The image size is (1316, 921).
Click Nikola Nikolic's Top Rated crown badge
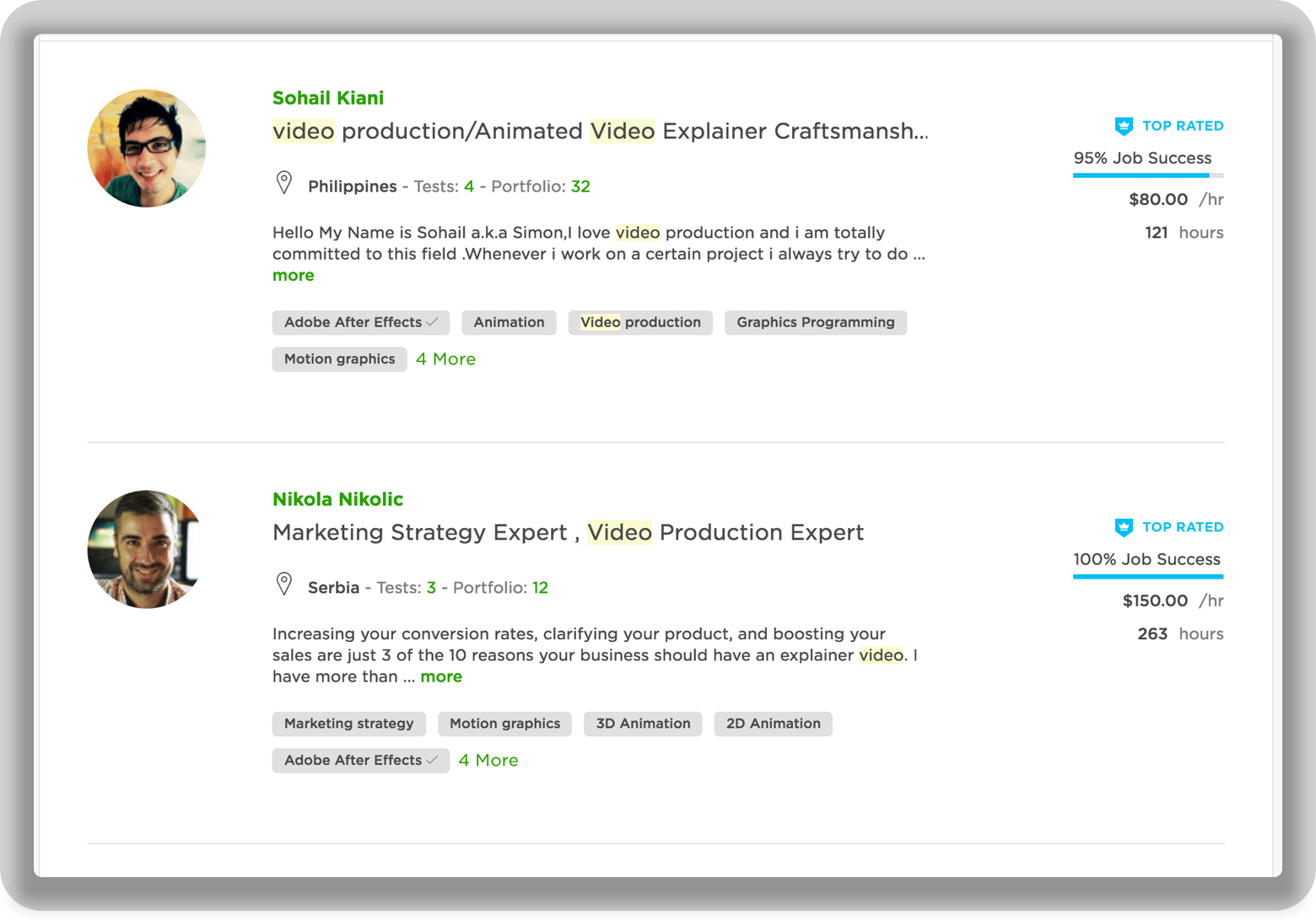tap(1124, 528)
